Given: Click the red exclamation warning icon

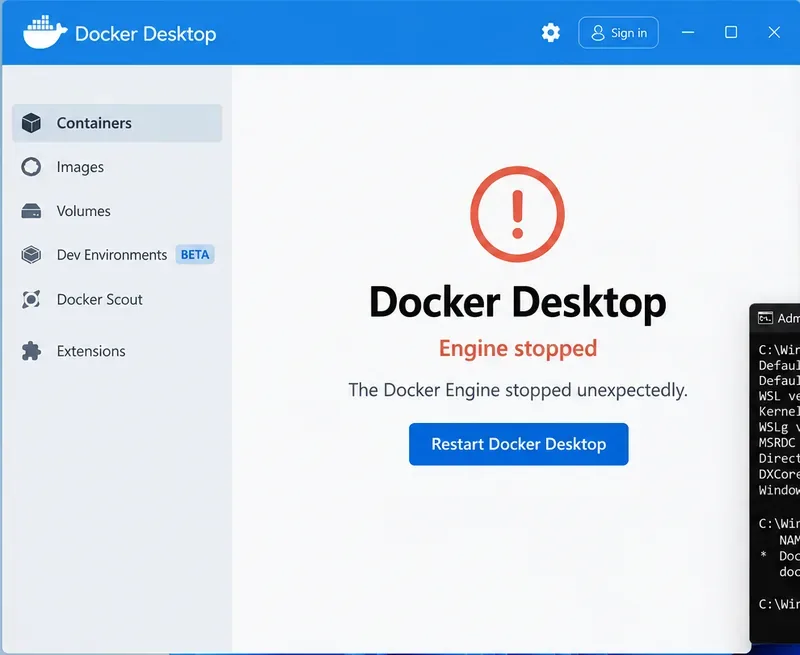Looking at the screenshot, I should 517,214.
